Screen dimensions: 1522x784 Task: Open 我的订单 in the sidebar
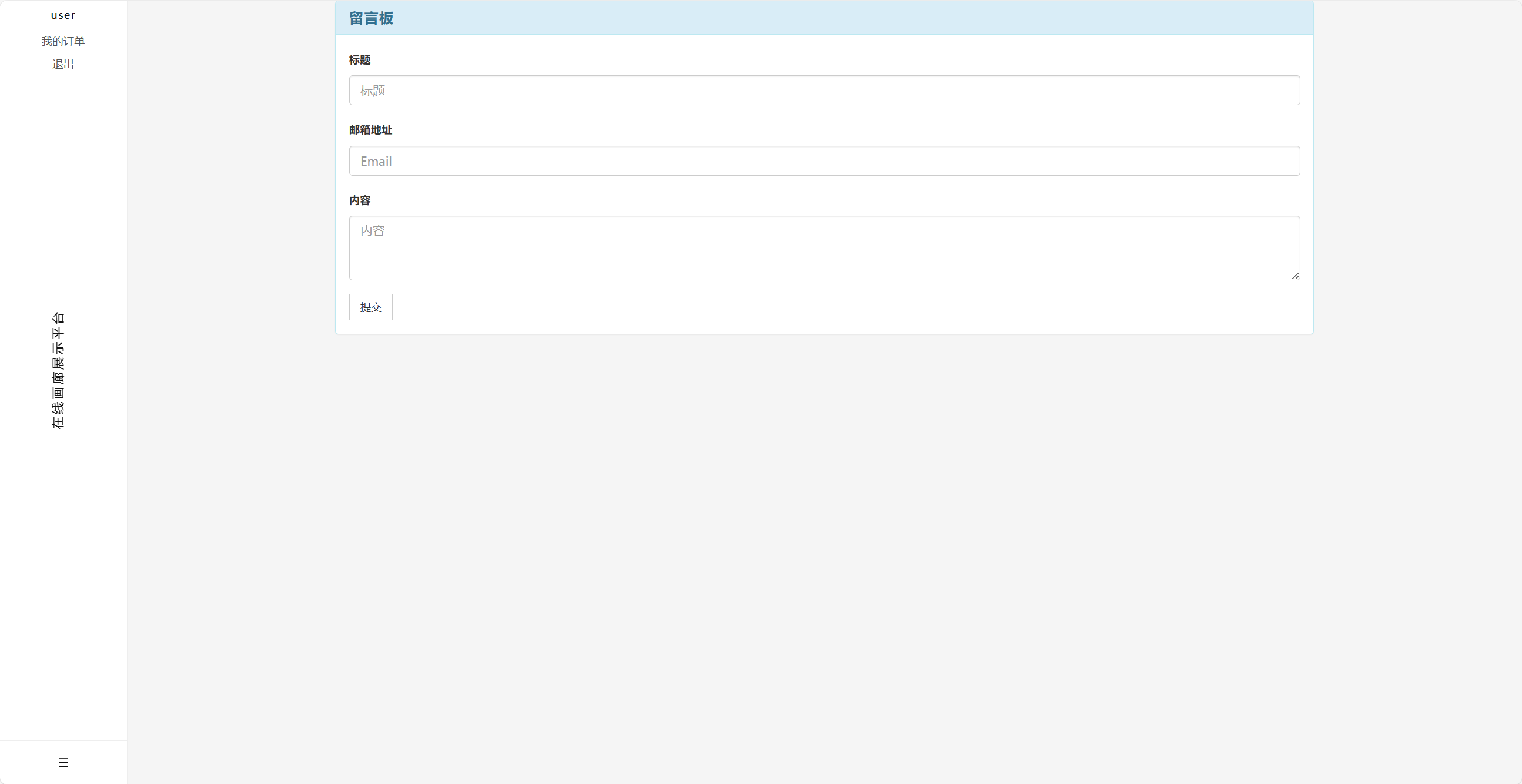tap(63, 41)
